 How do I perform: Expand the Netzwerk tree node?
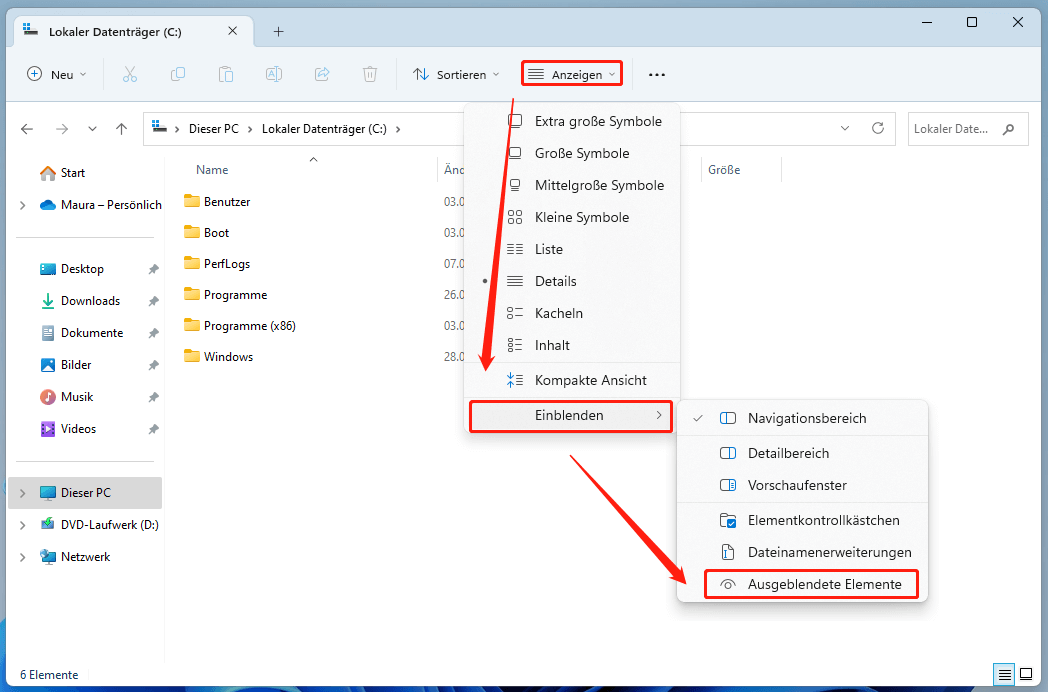22,557
